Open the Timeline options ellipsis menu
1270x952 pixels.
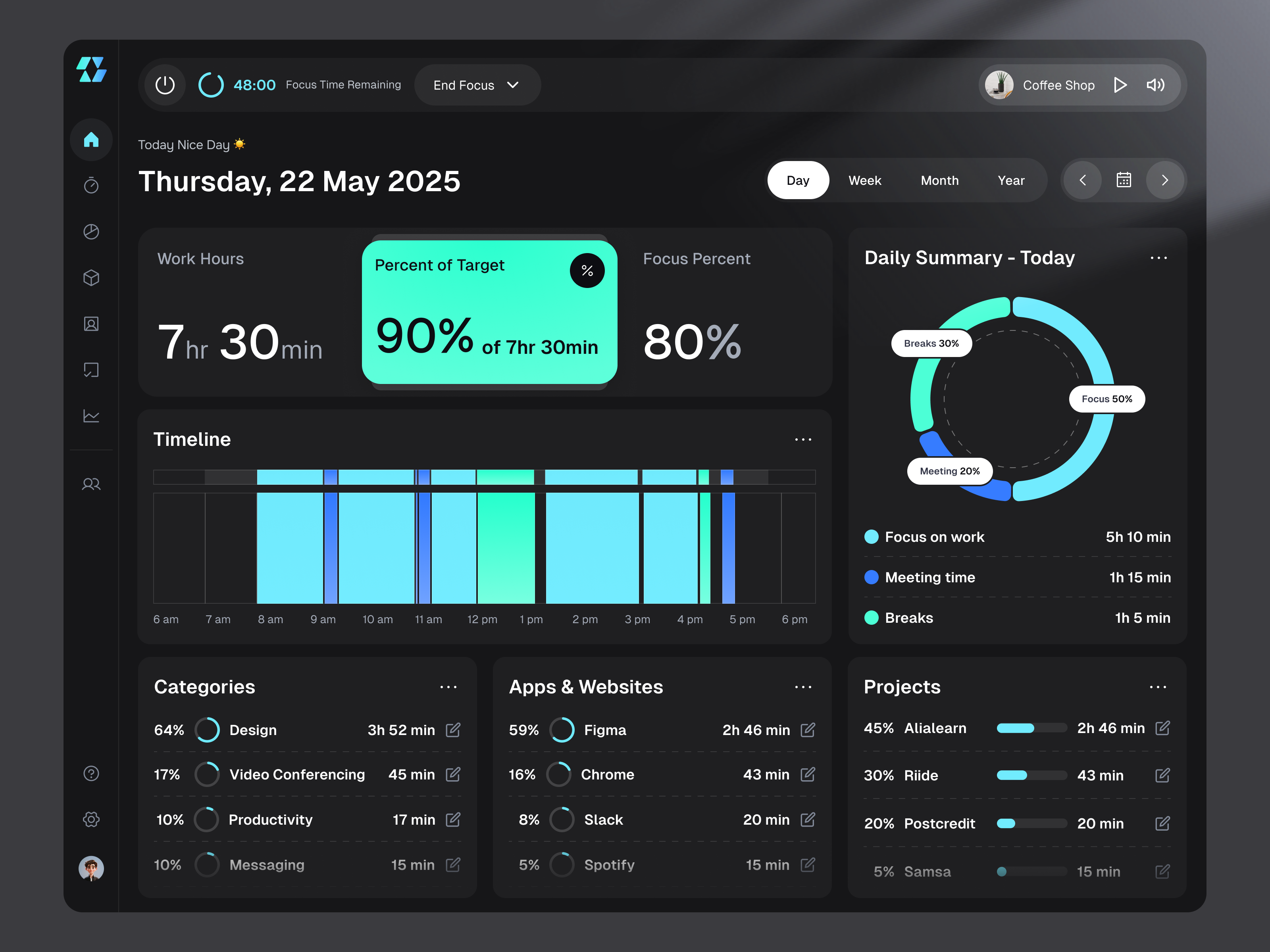(803, 439)
